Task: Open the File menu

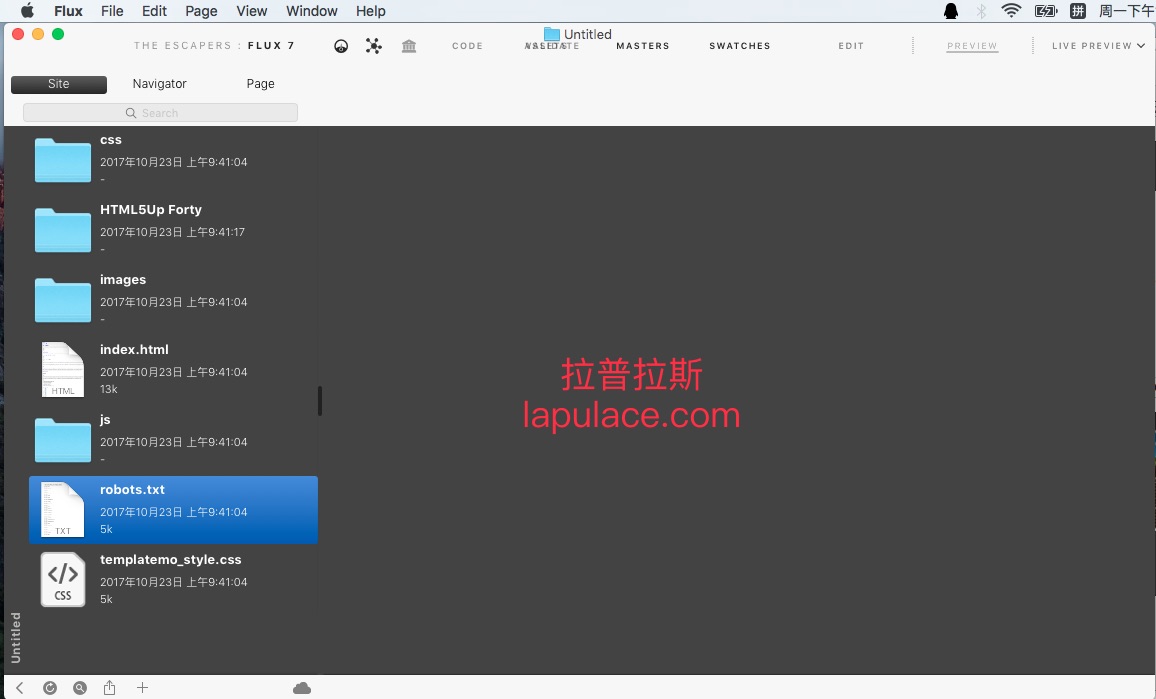Action: (112, 11)
